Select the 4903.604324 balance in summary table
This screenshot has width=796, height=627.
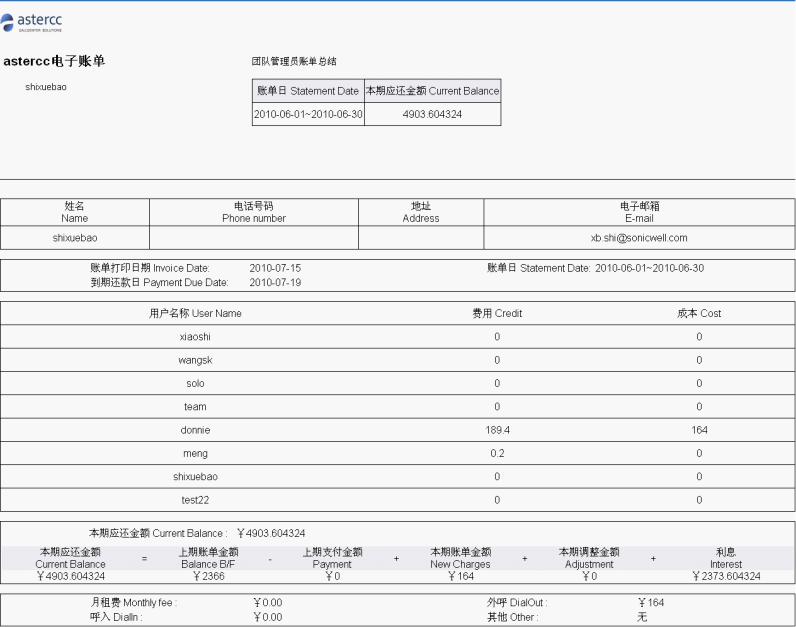(x=433, y=114)
